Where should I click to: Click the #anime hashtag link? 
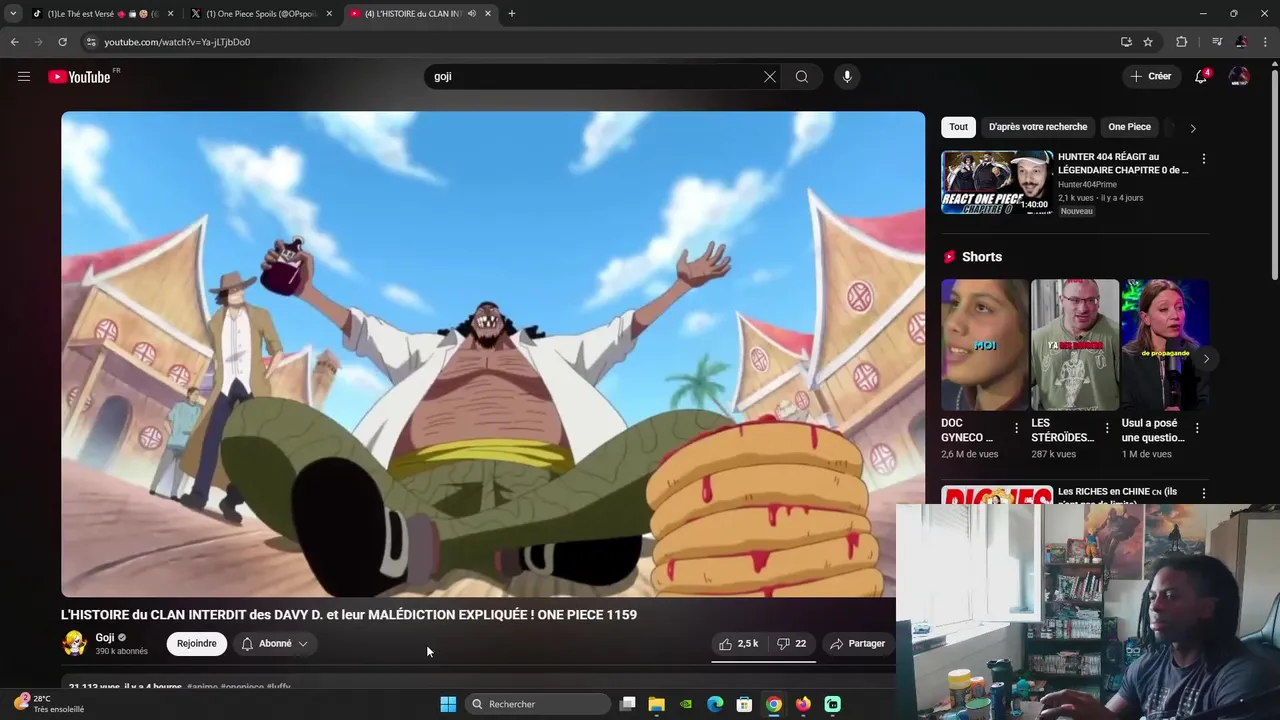tap(202, 687)
